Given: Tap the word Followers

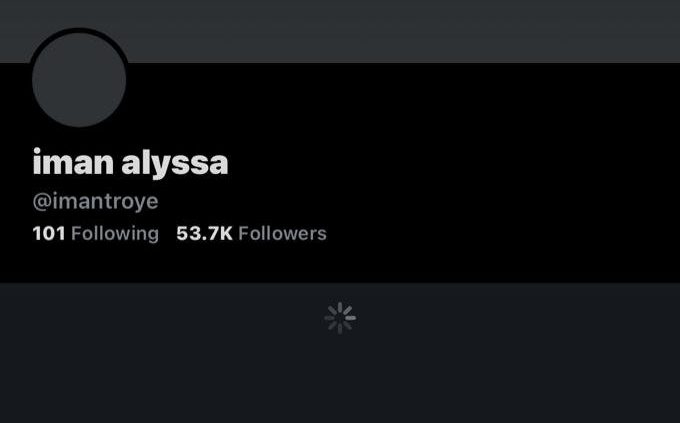Looking at the screenshot, I should point(282,233).
